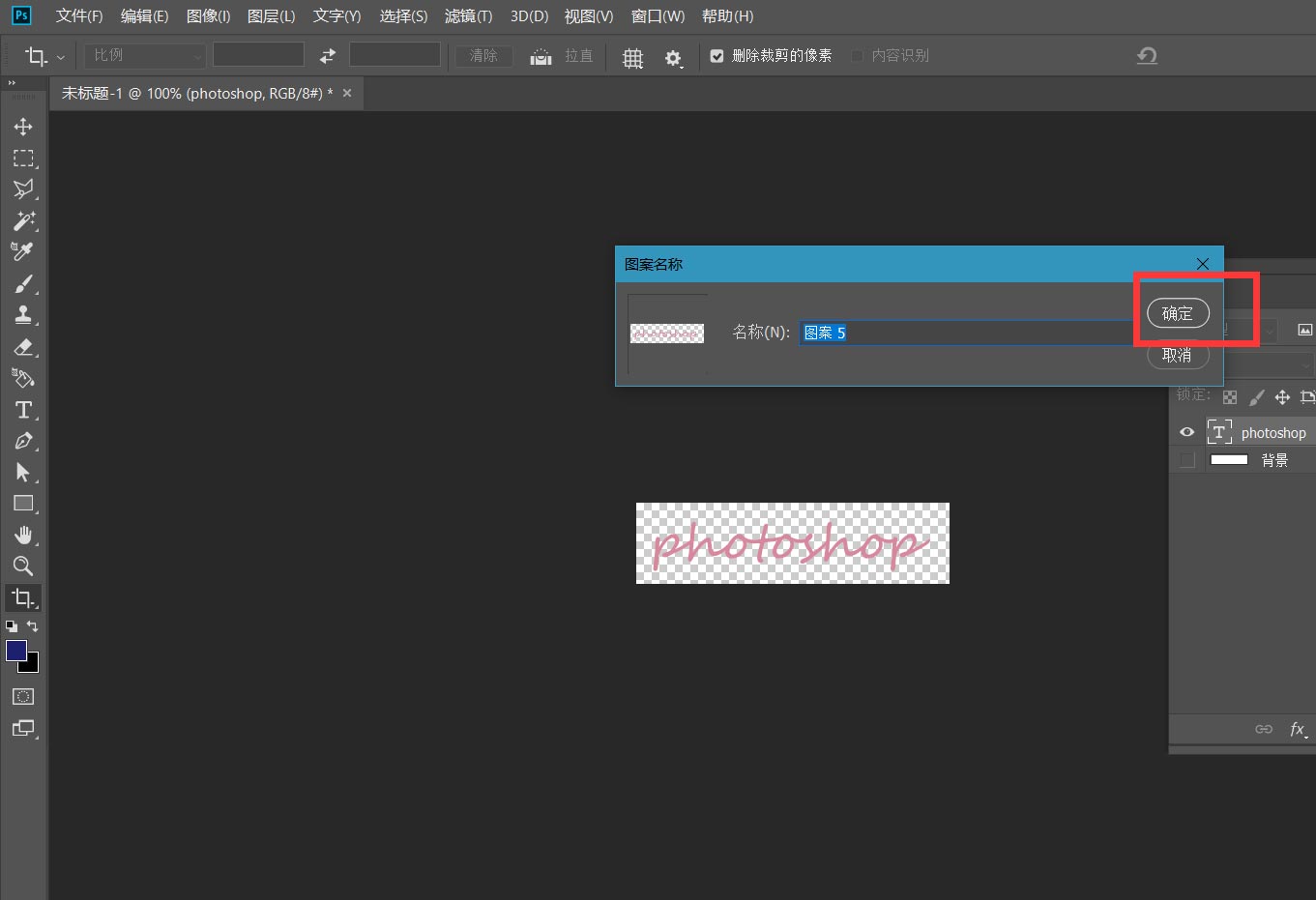Select the Crop tool in toolbox
The image size is (1316, 900).
(x=23, y=597)
